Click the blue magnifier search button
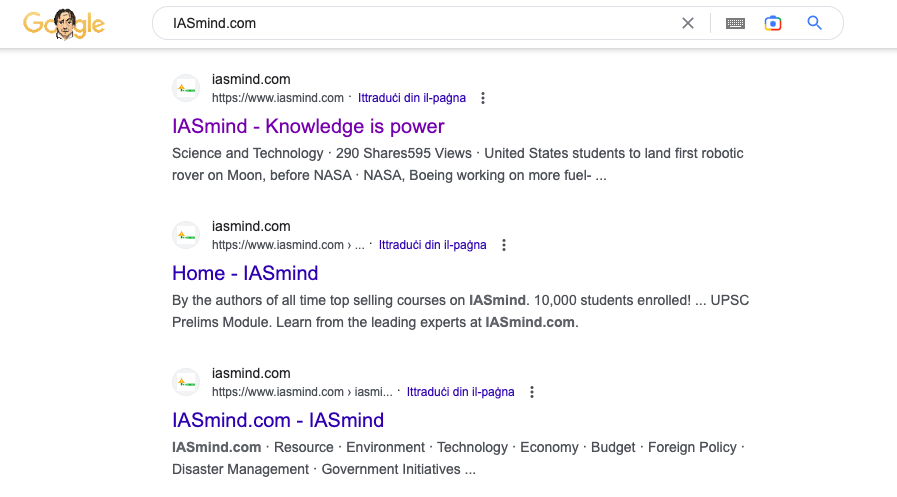897x497 pixels. [x=815, y=23]
